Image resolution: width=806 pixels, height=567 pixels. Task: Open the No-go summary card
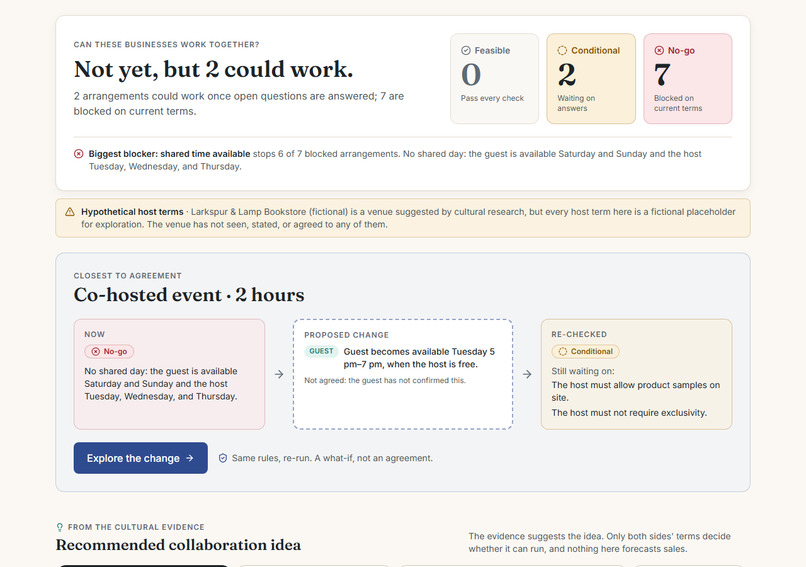pos(688,79)
